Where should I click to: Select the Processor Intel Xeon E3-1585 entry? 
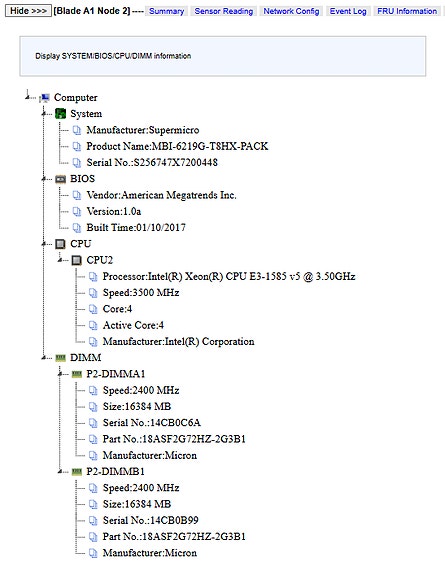(229, 276)
